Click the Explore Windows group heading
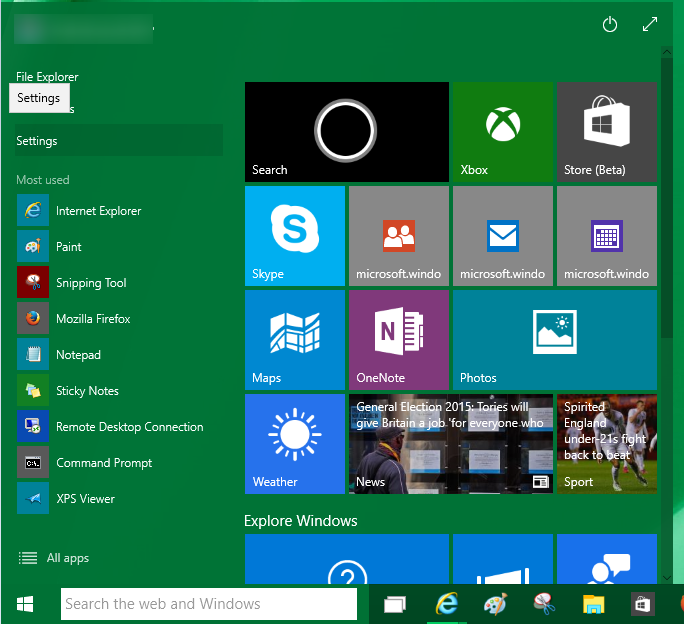Screen dimensions: 684x624 (301, 521)
